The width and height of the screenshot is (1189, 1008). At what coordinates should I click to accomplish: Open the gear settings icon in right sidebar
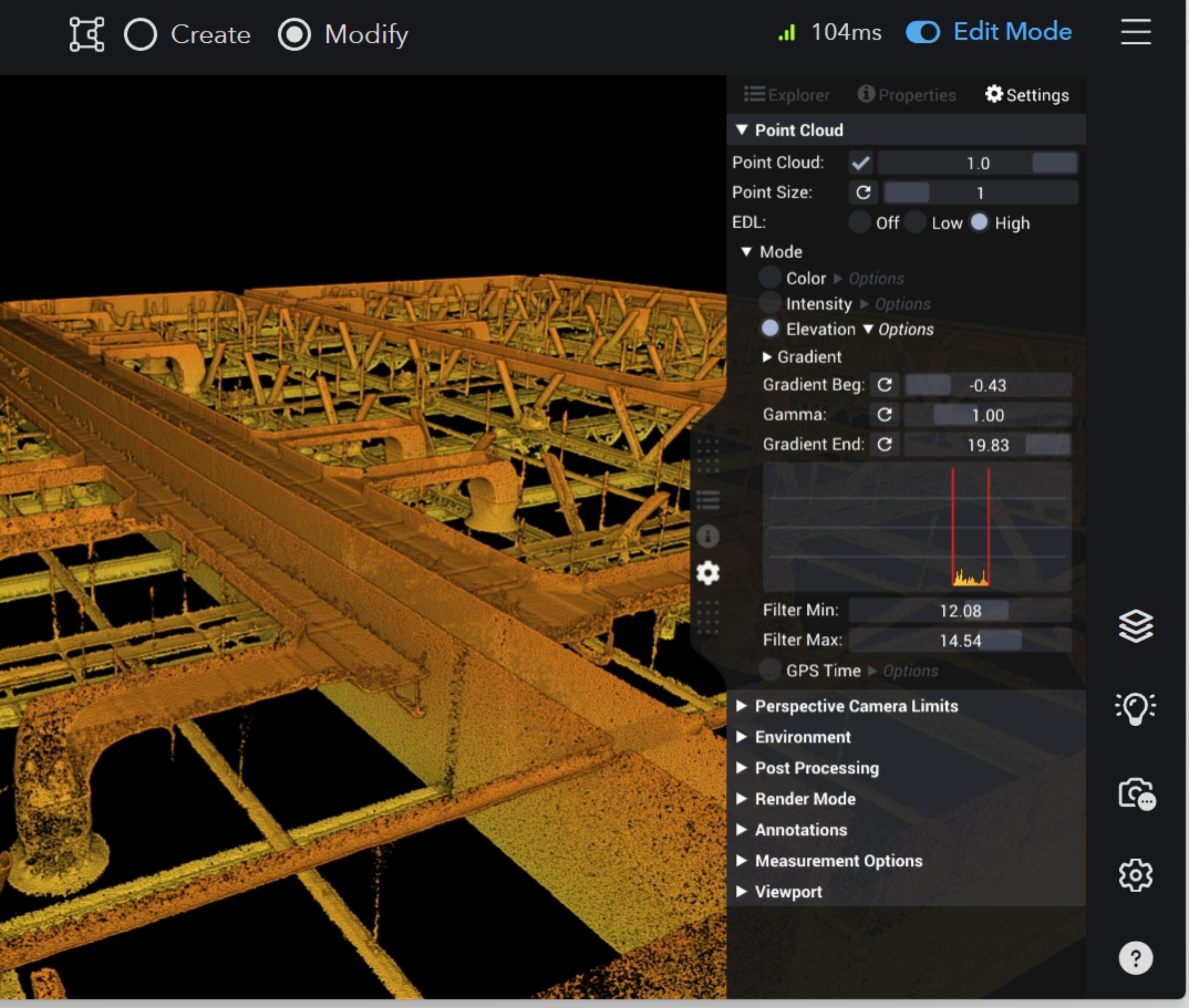(x=1135, y=875)
